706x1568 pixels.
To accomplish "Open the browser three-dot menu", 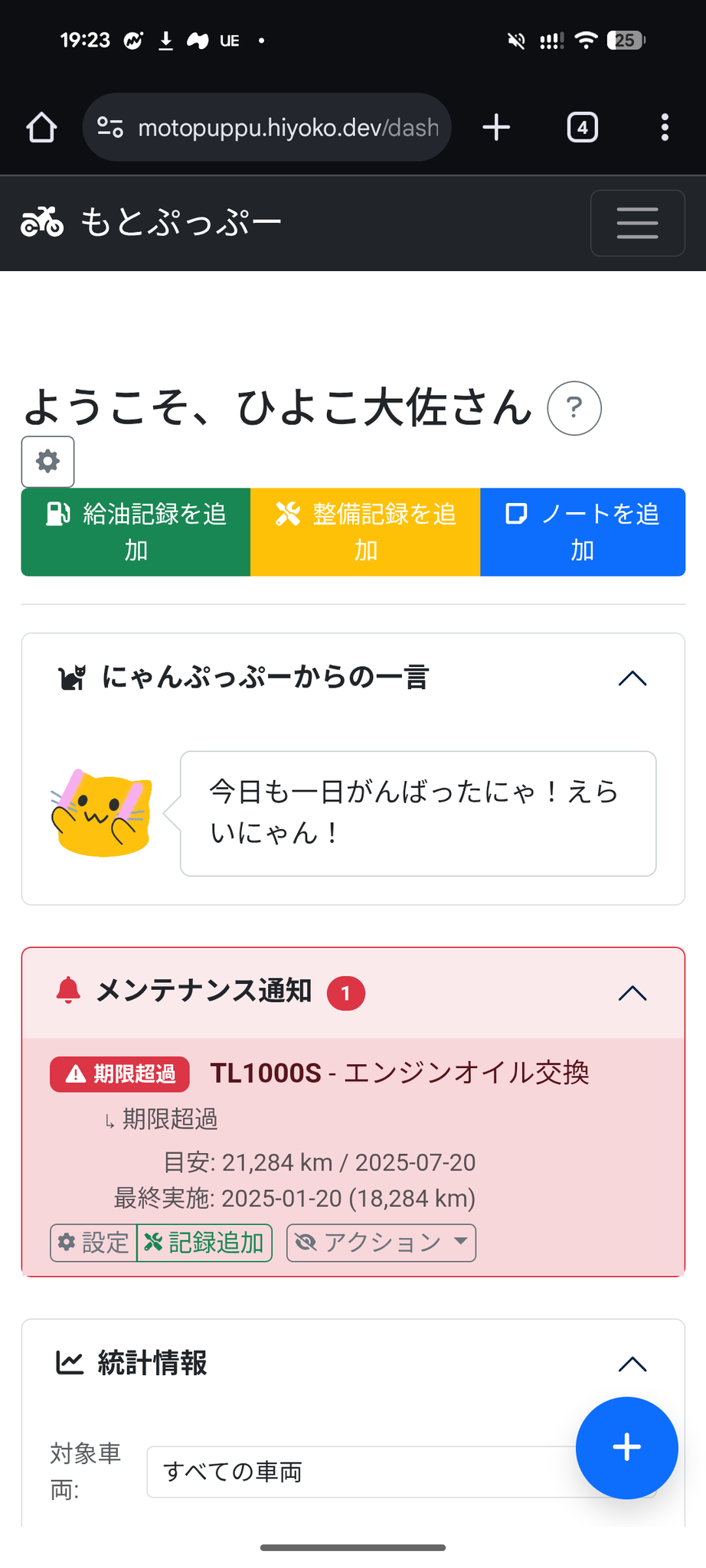I will click(x=665, y=127).
